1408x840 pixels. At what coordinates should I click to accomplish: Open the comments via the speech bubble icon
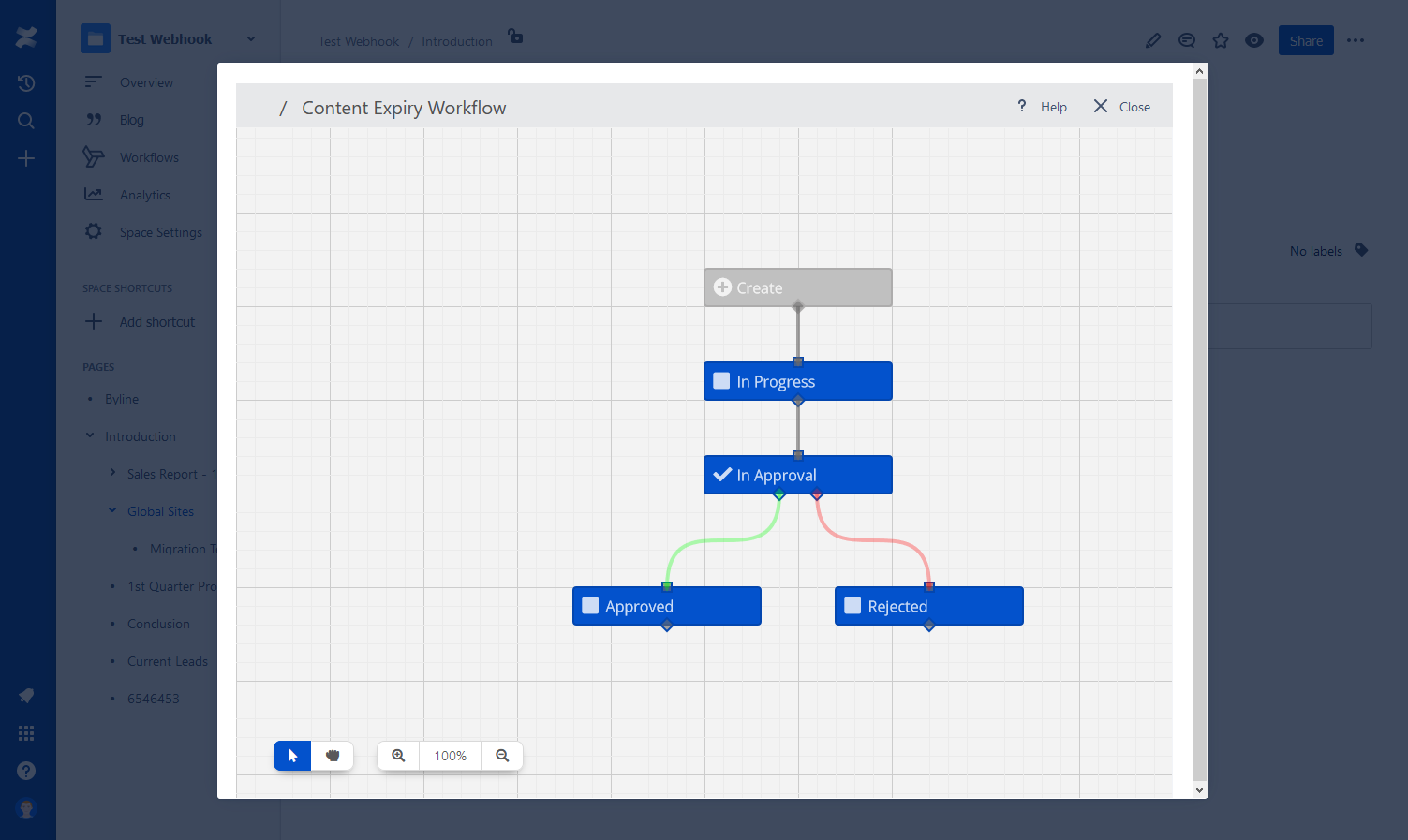point(1187,40)
